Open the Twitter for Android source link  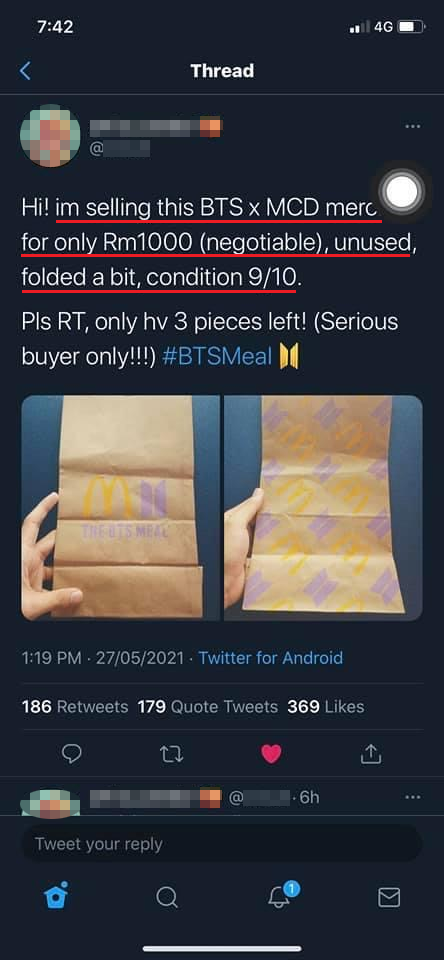(x=271, y=658)
